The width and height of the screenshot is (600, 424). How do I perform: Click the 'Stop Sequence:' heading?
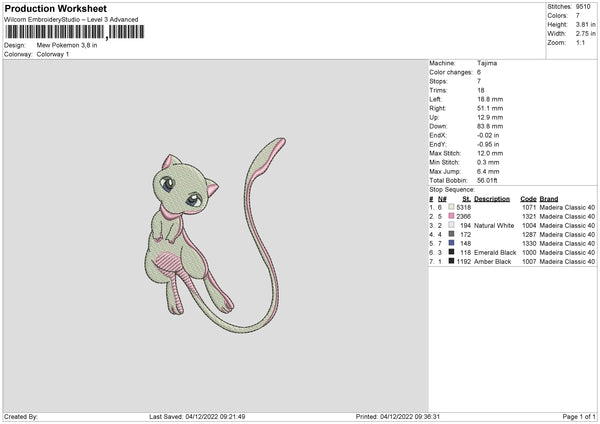[452, 190]
